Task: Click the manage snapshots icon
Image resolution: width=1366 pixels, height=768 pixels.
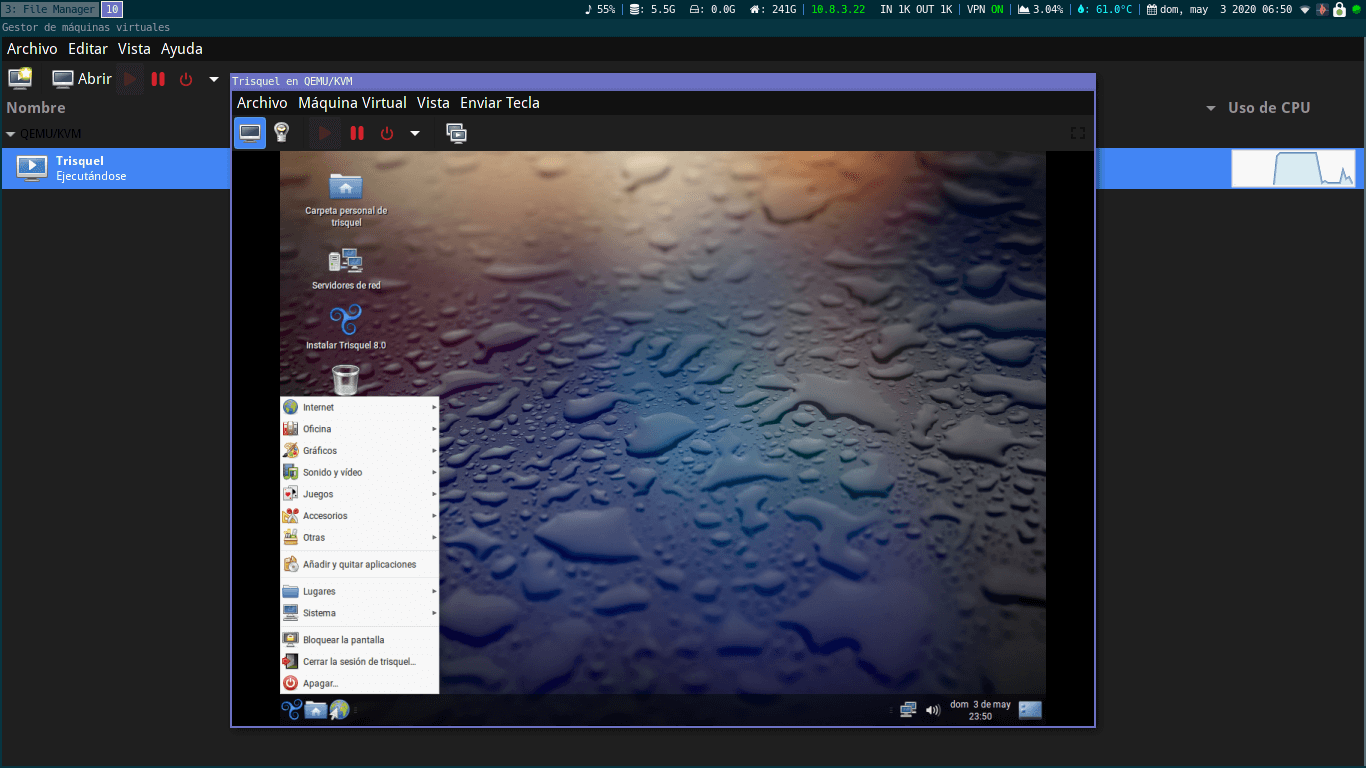Action: tap(456, 133)
